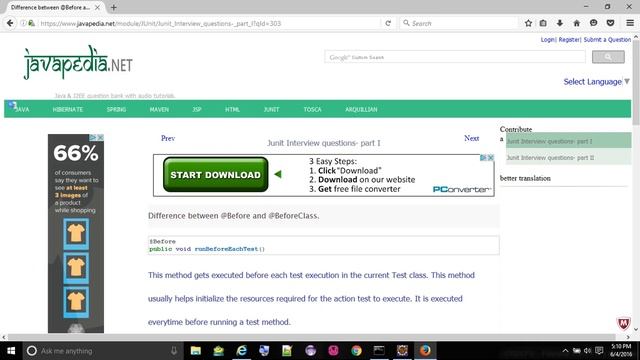Open the volume control in system tray

coord(587,351)
